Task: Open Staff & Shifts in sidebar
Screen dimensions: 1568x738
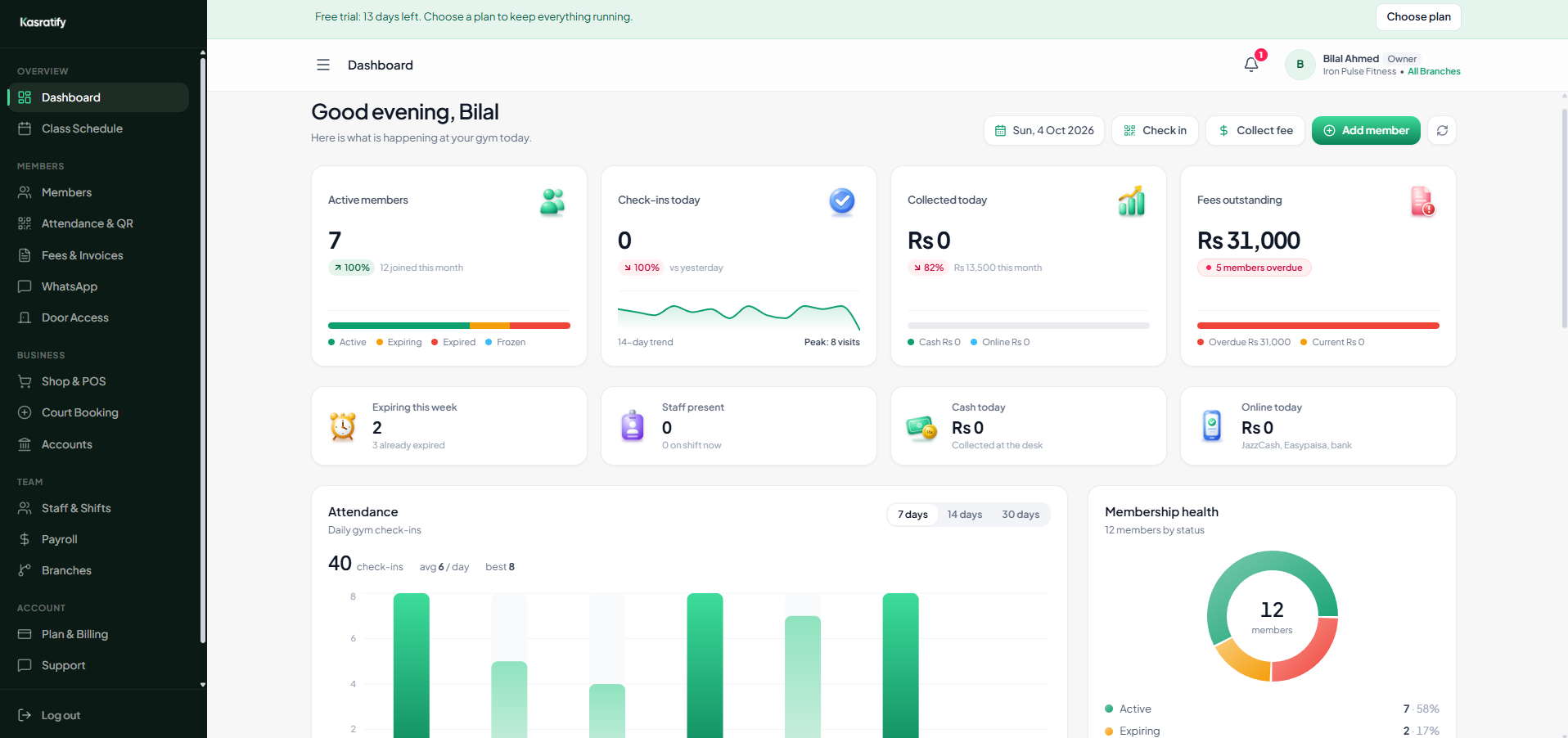Action: 98,508
